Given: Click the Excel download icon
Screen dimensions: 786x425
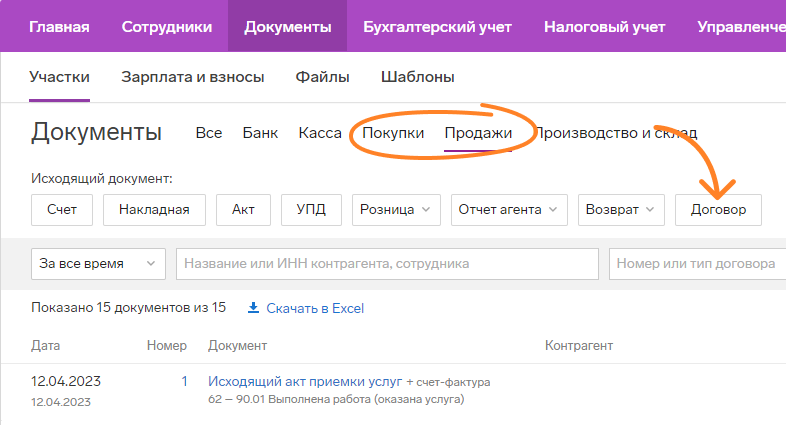Looking at the screenshot, I should [254, 308].
